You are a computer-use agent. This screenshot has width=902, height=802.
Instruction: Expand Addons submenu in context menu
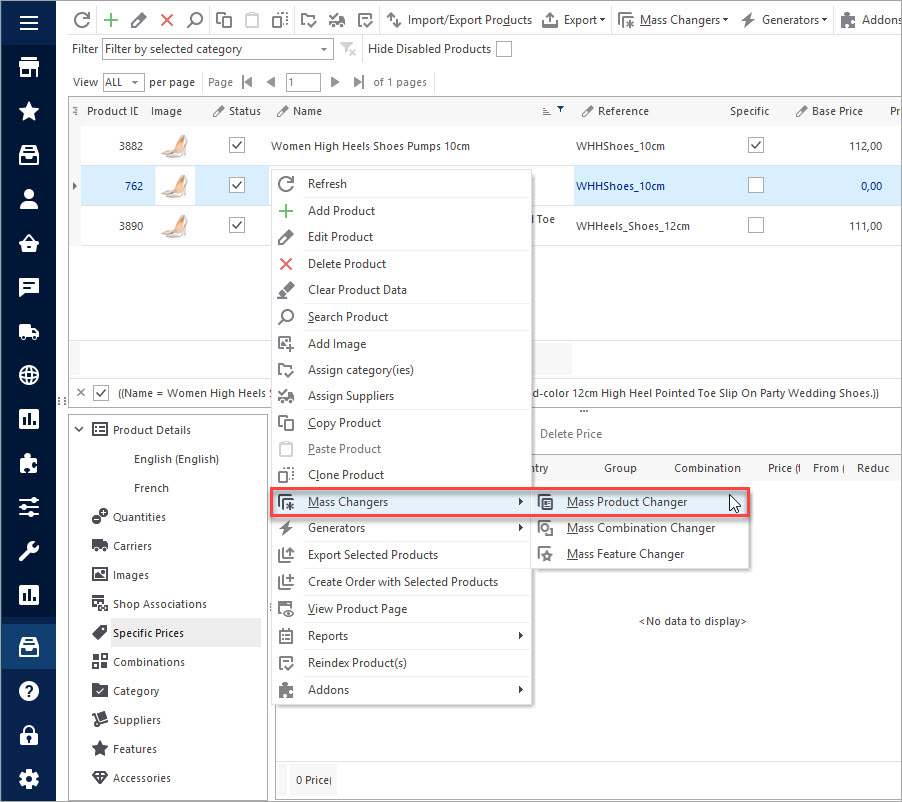click(x=401, y=690)
